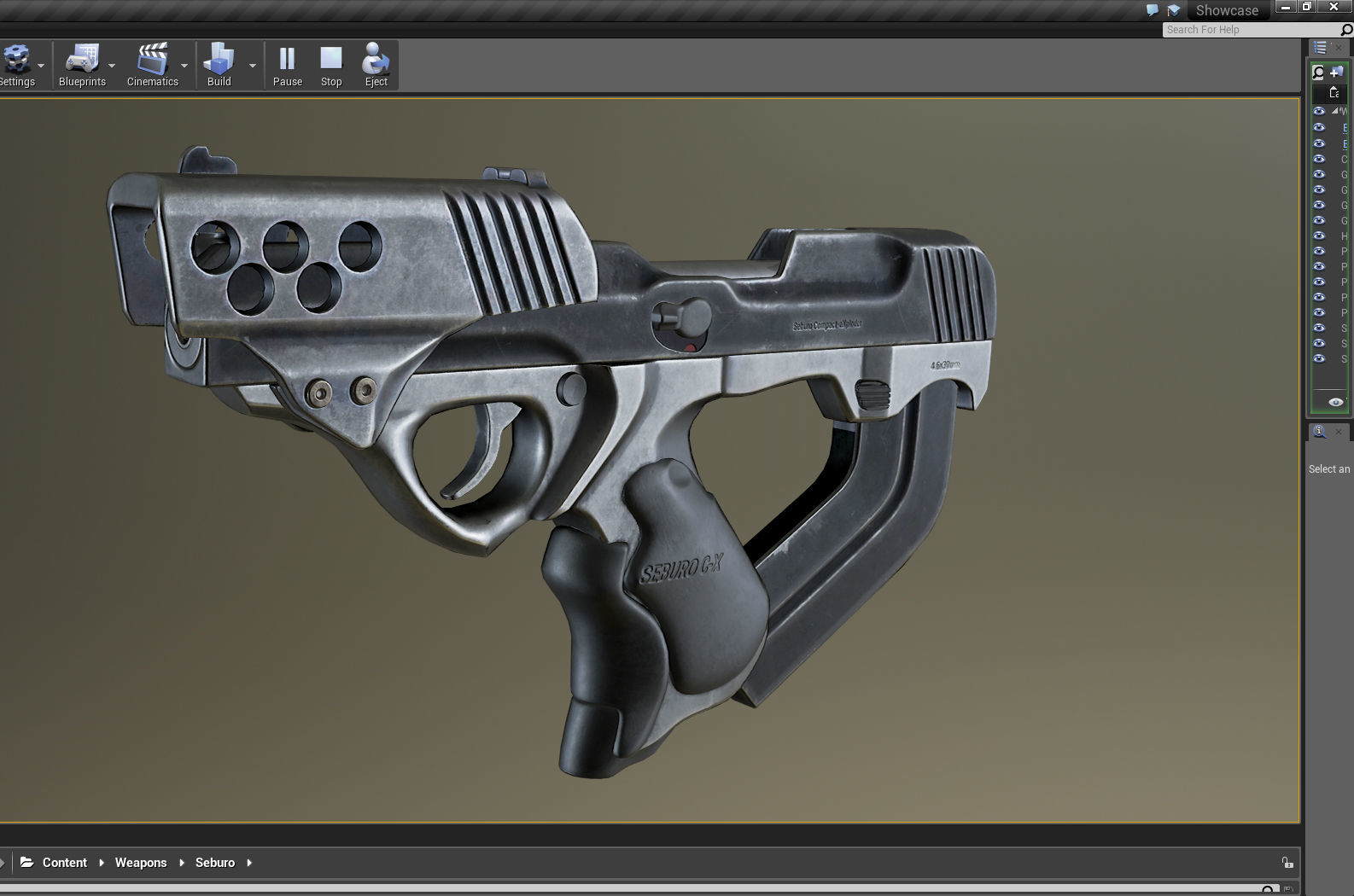This screenshot has width=1354, height=896.
Task: Expand the Blueprints dropdown arrow
Action: [x=112, y=66]
